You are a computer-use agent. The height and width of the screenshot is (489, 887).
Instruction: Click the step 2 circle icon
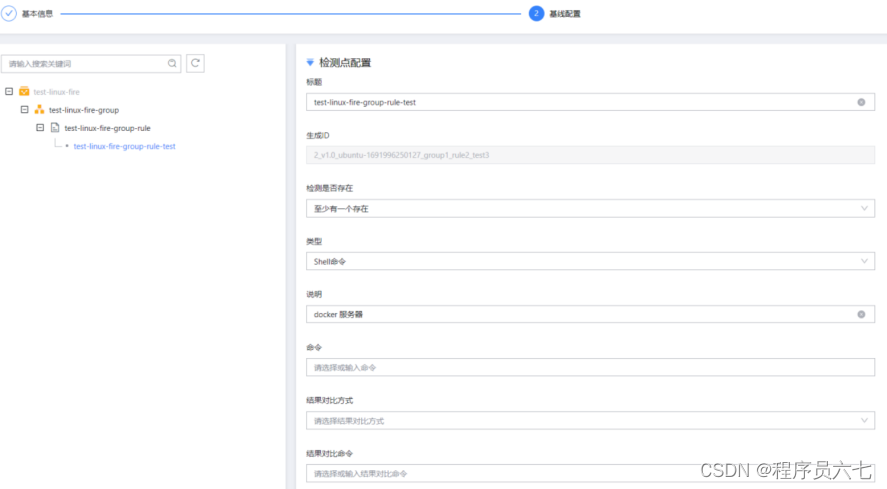[x=536, y=14]
